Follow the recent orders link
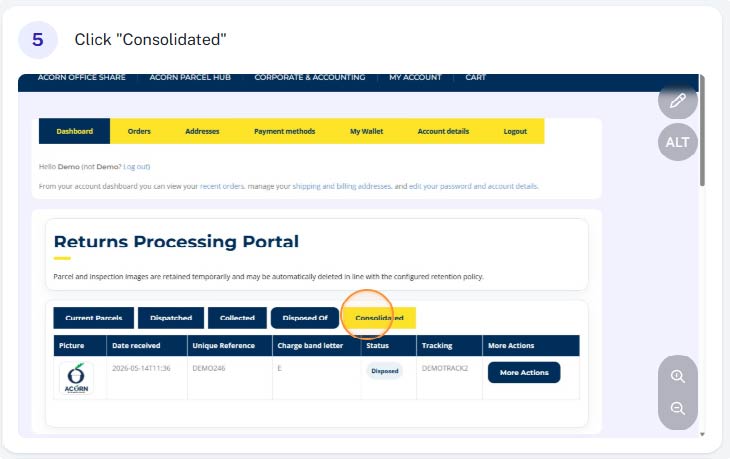 coord(222,186)
